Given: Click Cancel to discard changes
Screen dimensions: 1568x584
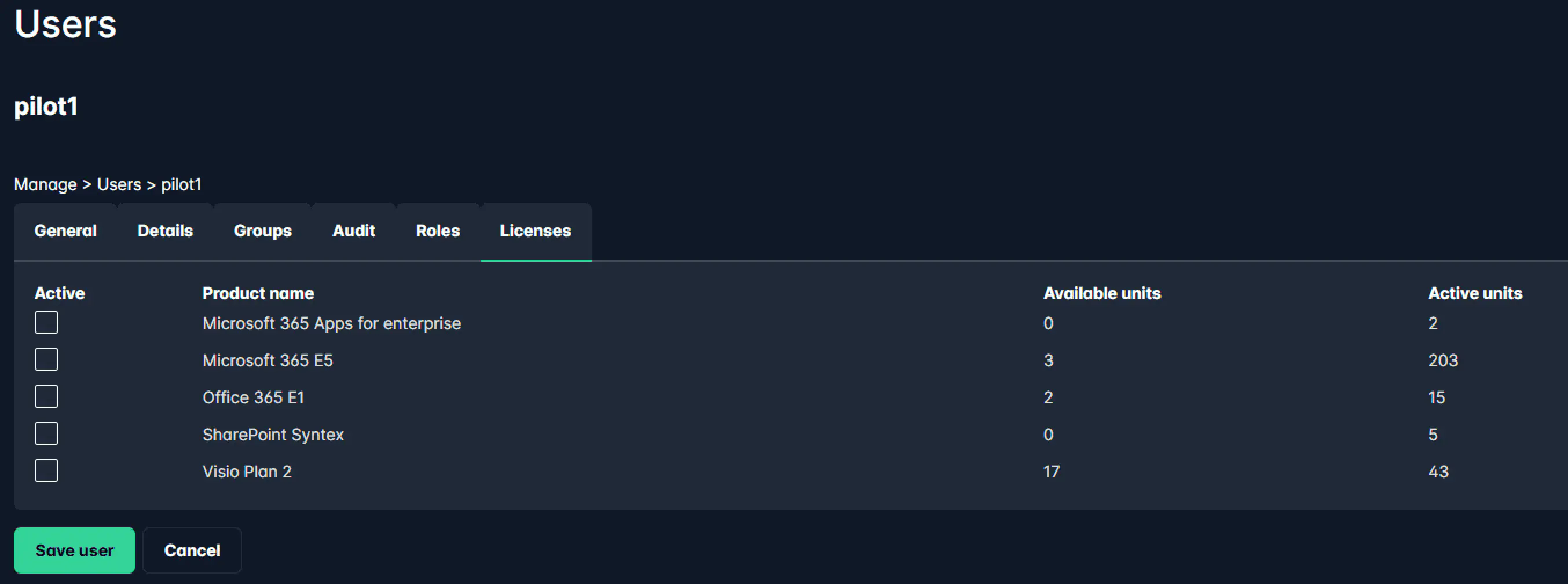Looking at the screenshot, I should 192,550.
